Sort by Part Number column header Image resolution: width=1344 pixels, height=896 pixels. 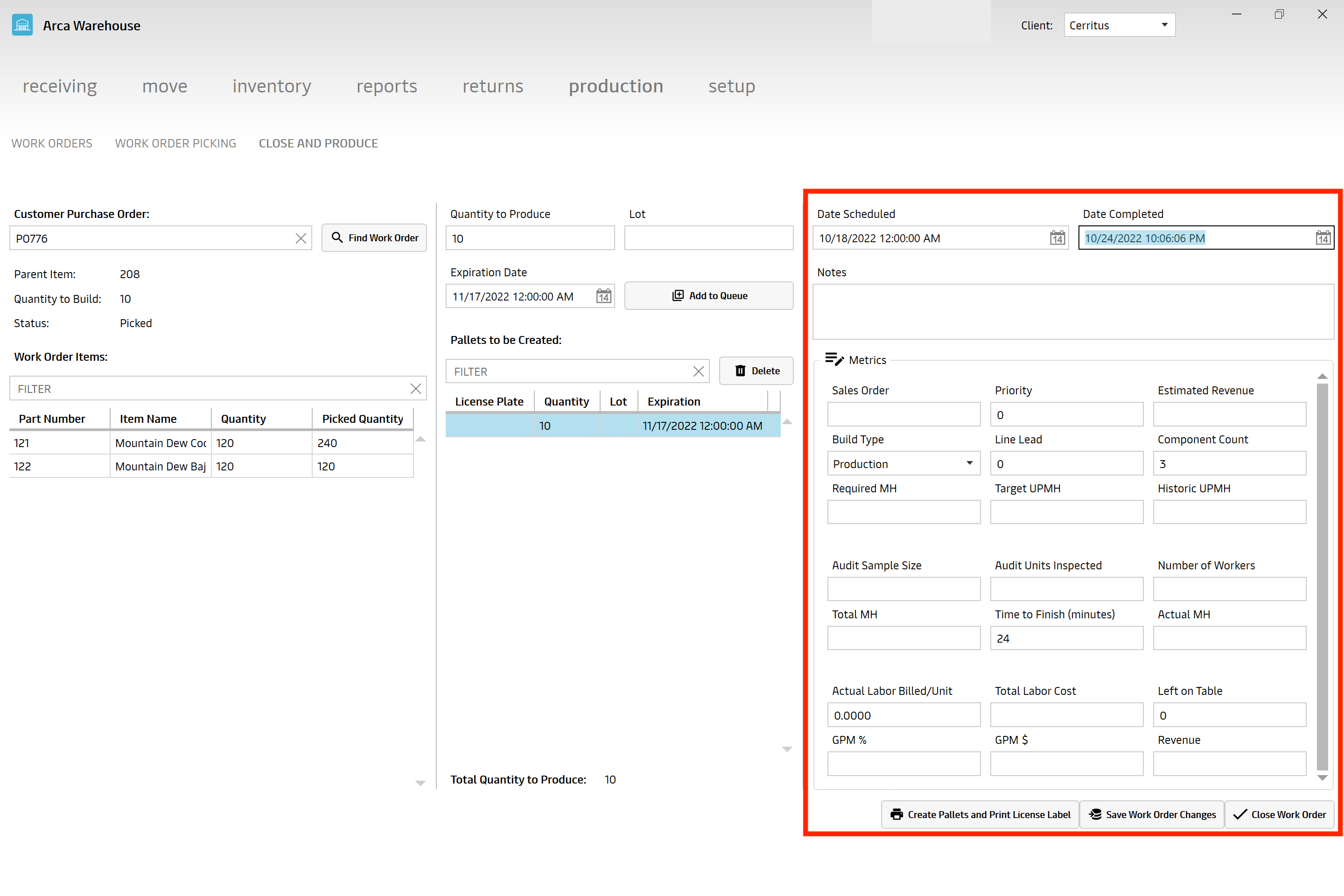[59, 419]
